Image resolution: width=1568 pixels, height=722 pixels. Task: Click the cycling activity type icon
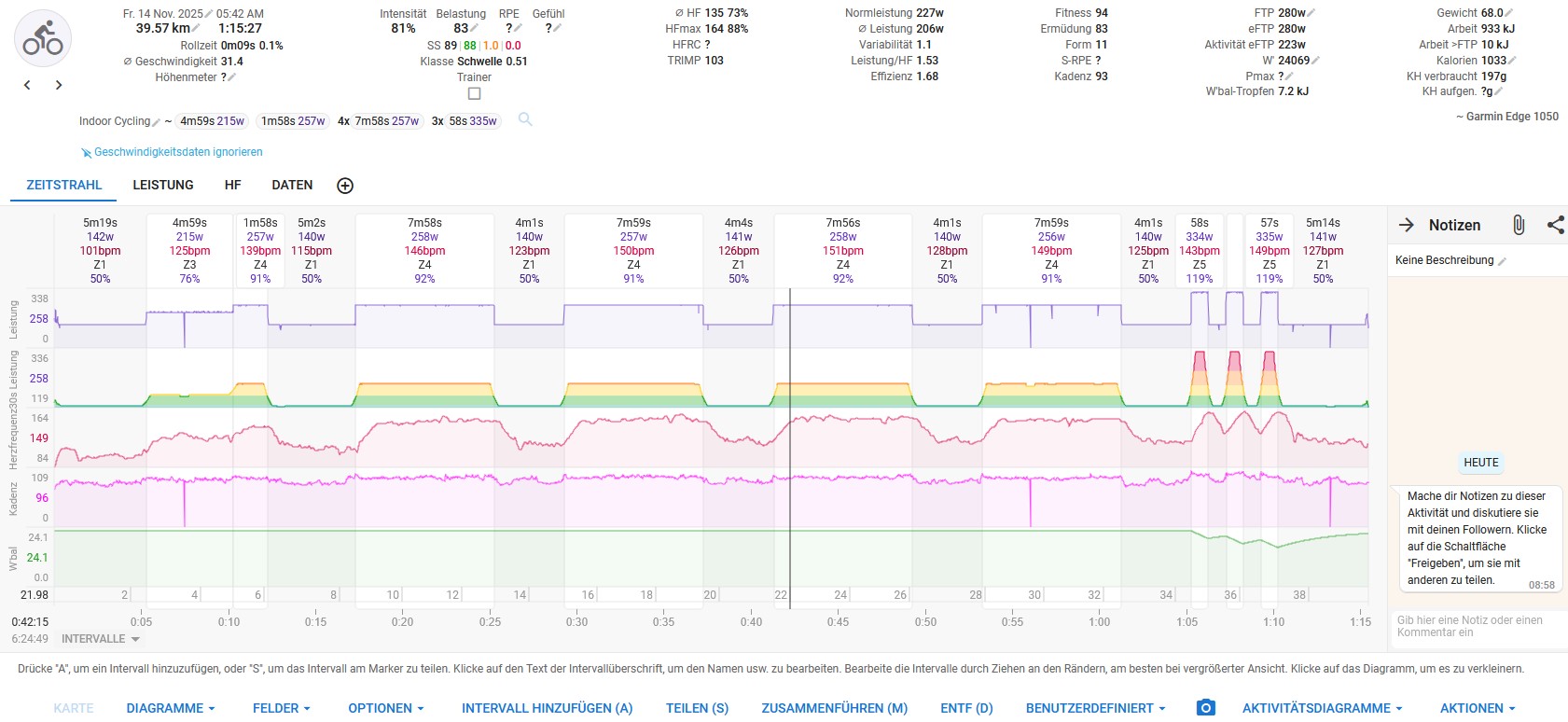pyautogui.click(x=43, y=38)
